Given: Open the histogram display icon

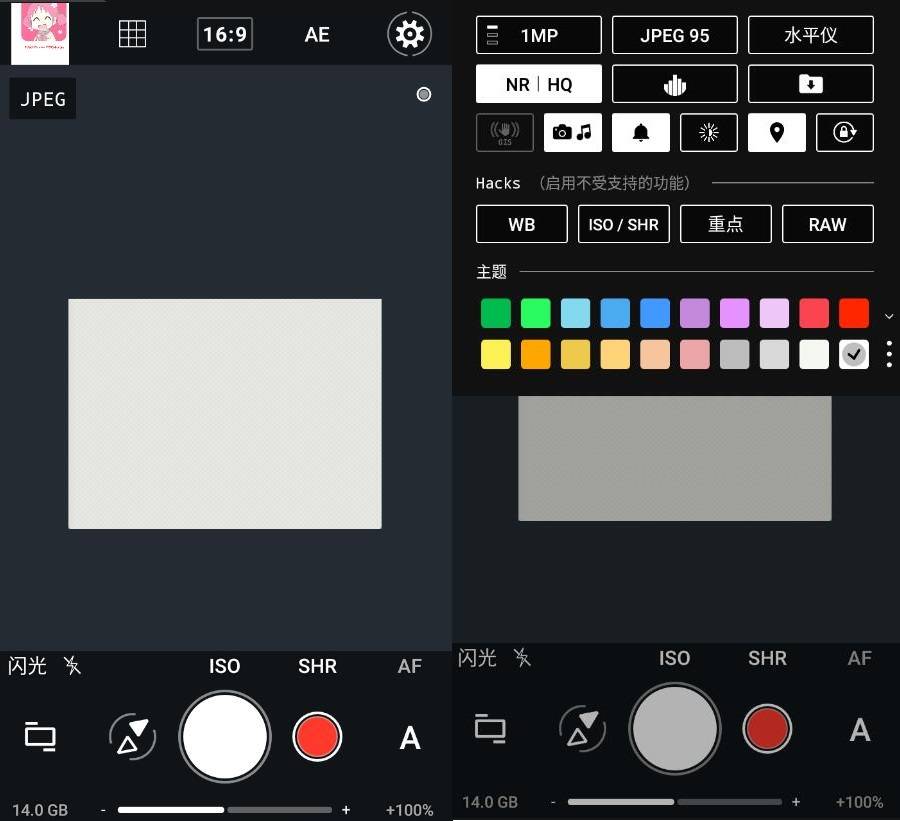Looking at the screenshot, I should pos(675,84).
